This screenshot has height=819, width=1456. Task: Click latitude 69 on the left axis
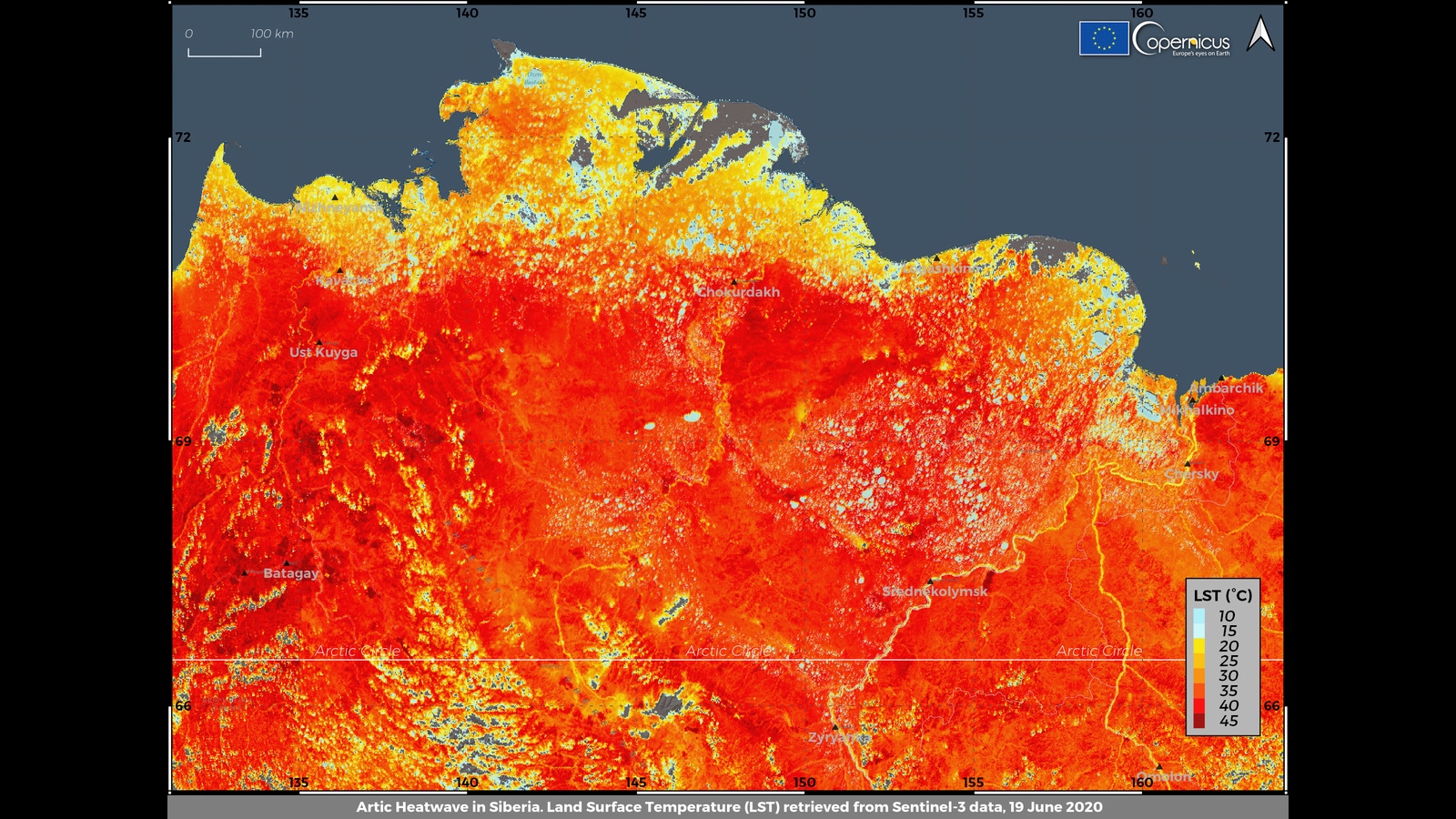[183, 441]
